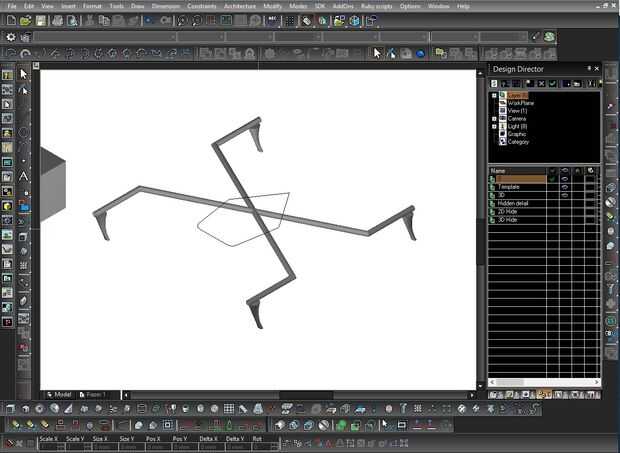620x453 pixels.
Task: Click the select cursor icon in bottom toolbar
Action: pos(386,425)
